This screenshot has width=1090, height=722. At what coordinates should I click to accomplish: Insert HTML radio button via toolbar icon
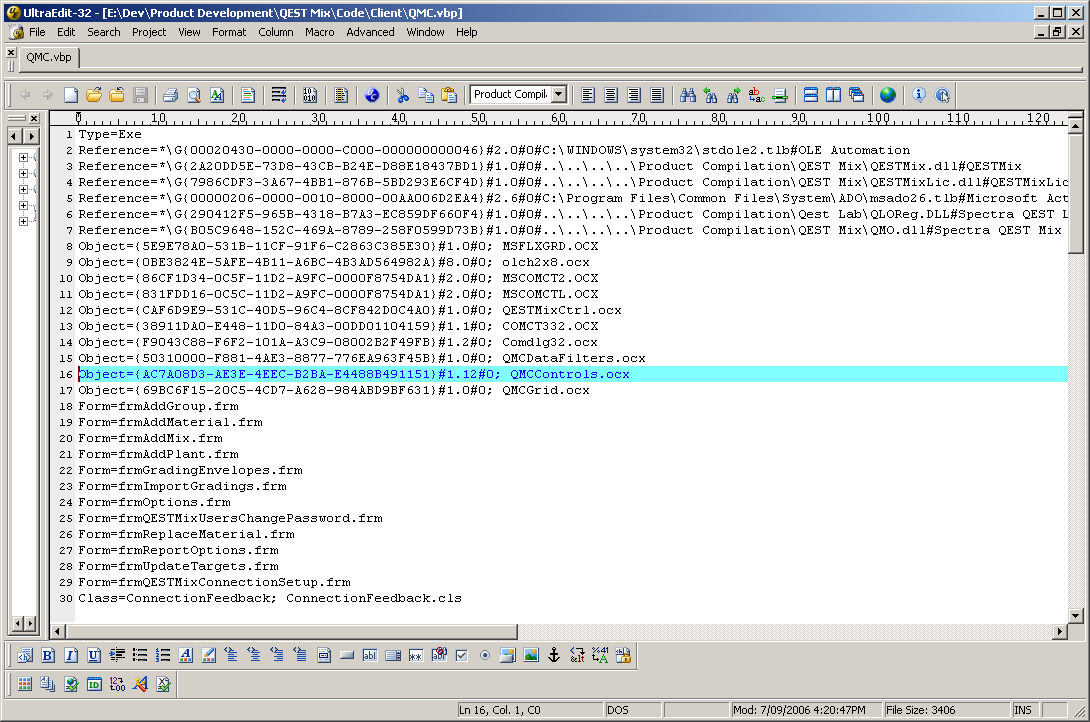[484, 655]
